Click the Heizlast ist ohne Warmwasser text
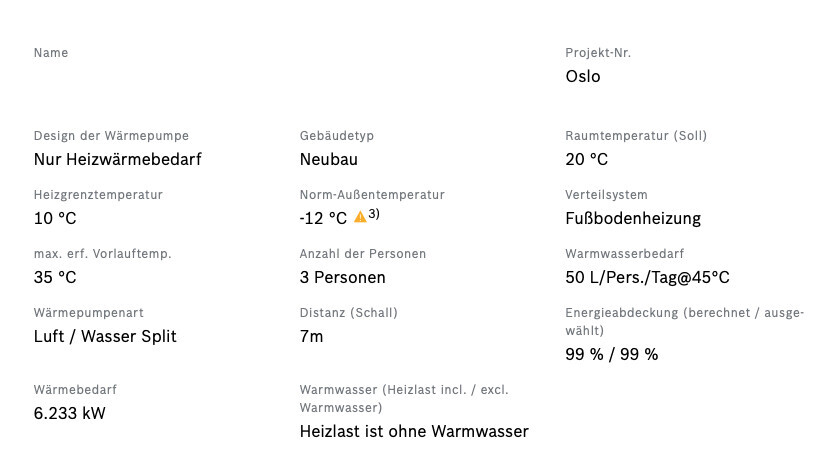 (x=414, y=431)
